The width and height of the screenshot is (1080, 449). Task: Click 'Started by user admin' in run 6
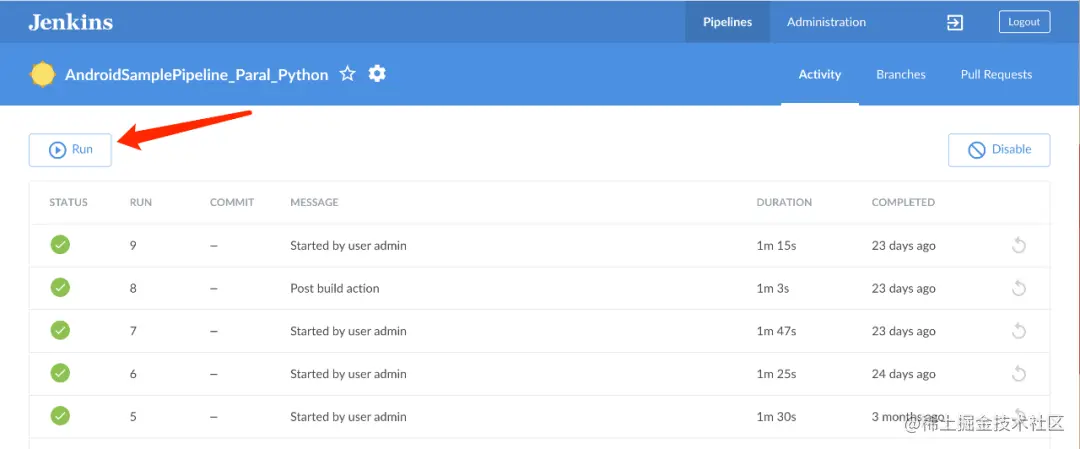(348, 374)
